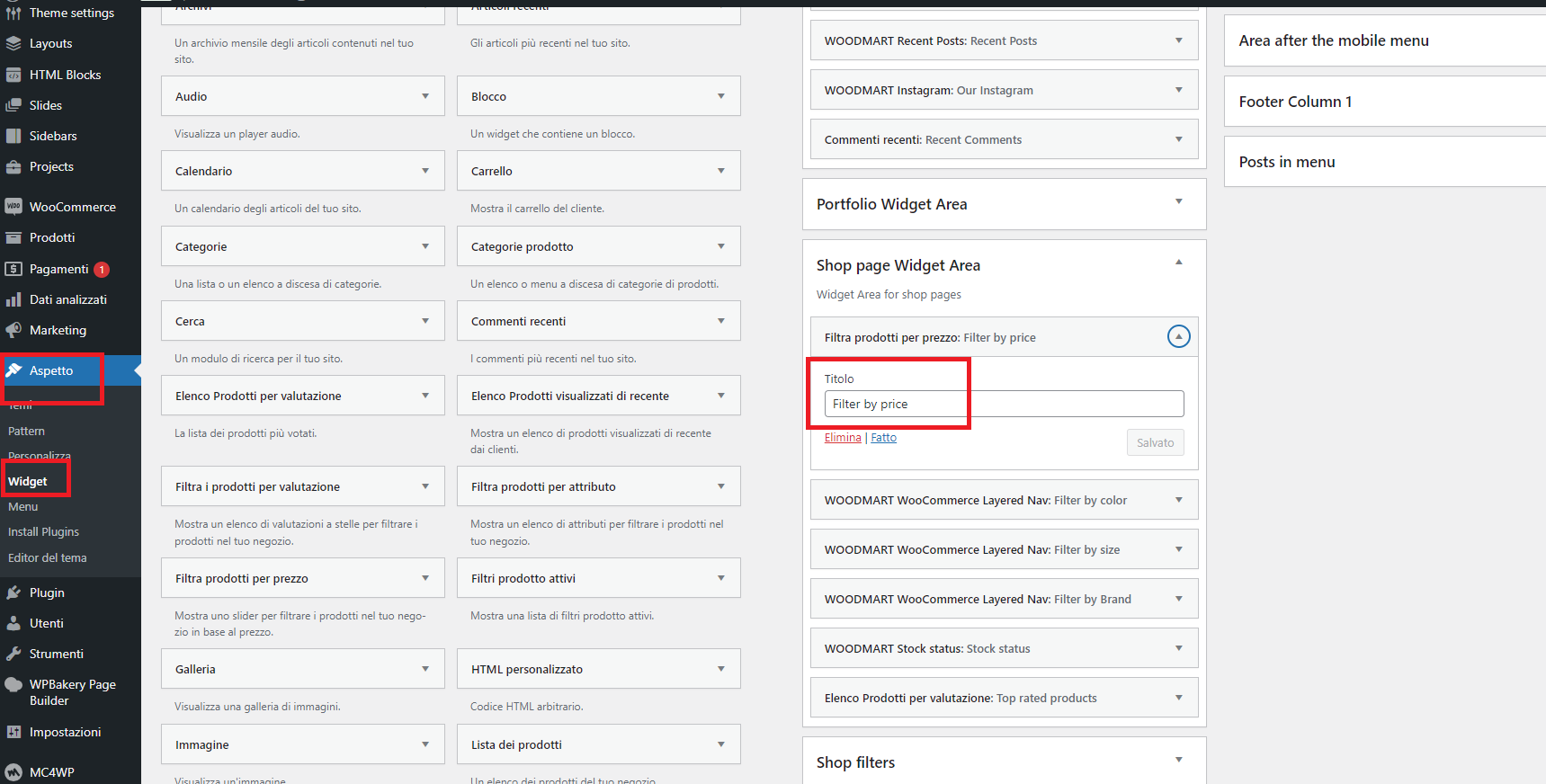Image resolution: width=1546 pixels, height=784 pixels.
Task: Expand WOODMART Layered Nav Filter by color
Action: pos(1179,500)
